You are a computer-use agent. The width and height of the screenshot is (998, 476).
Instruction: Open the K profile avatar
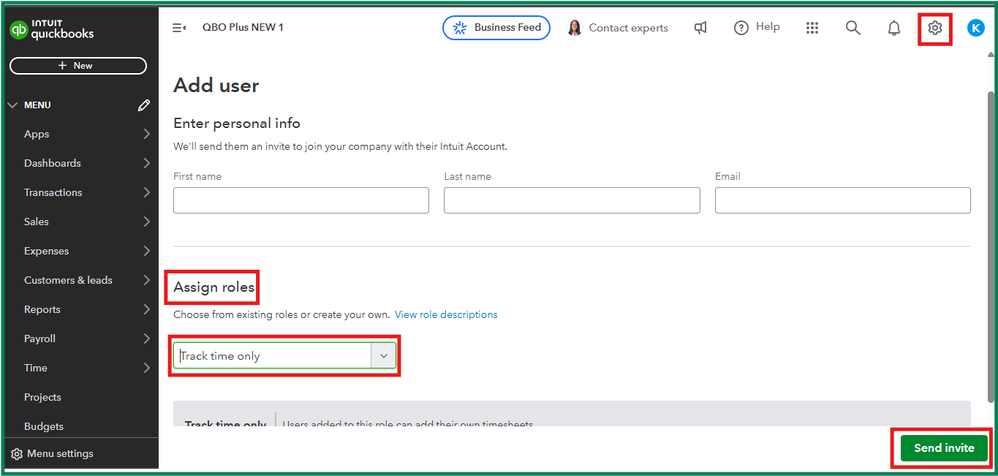(975, 28)
